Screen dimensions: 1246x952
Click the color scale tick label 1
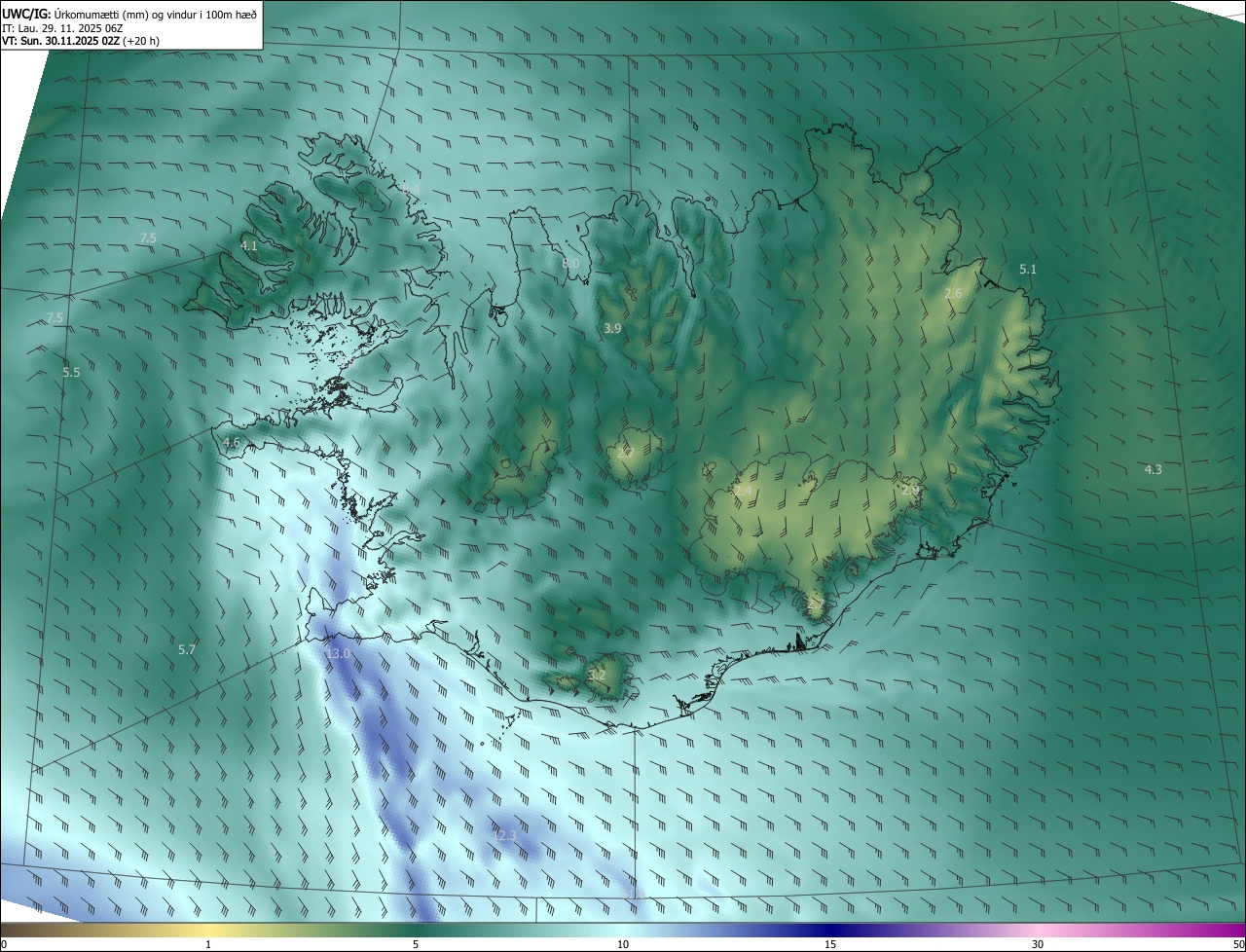coord(208,944)
